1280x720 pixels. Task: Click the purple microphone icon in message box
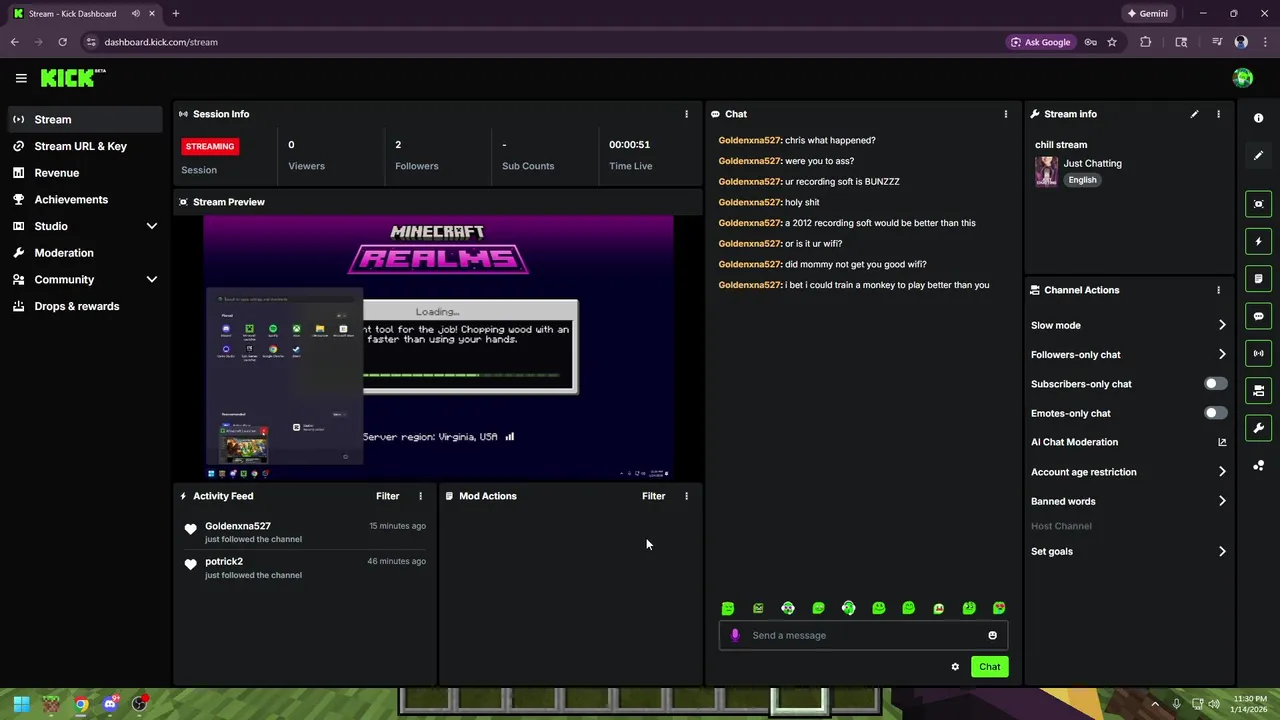(735, 635)
